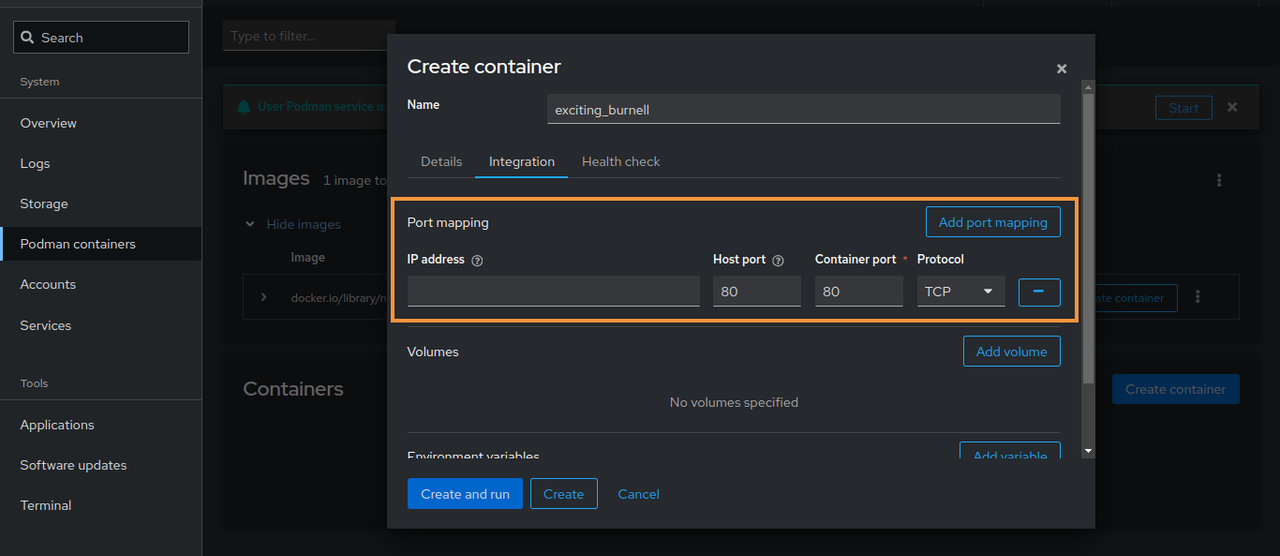Click the 'Containers' heading in background

pos(293,389)
